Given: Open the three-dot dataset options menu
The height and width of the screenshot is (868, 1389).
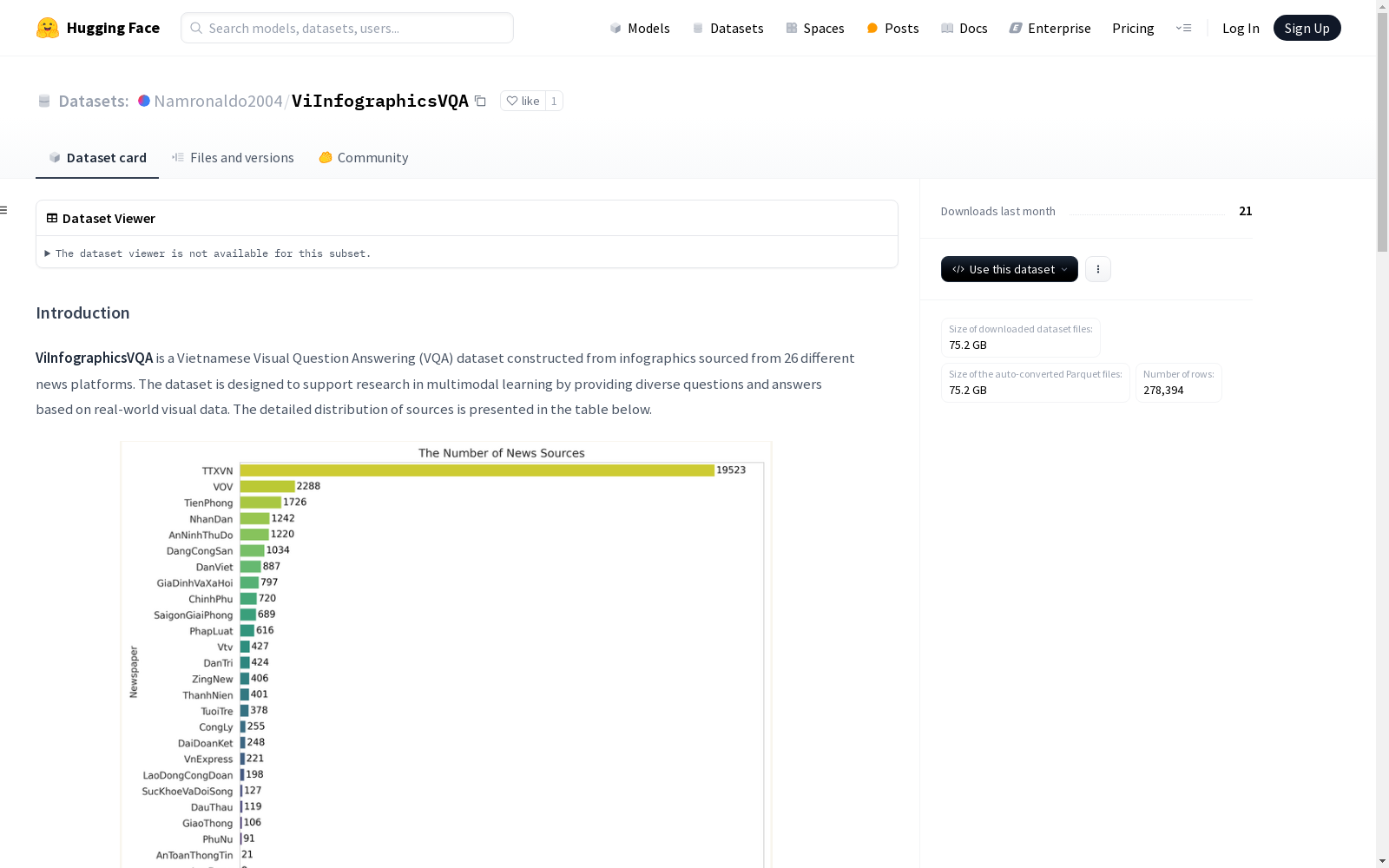Looking at the screenshot, I should click(1098, 269).
